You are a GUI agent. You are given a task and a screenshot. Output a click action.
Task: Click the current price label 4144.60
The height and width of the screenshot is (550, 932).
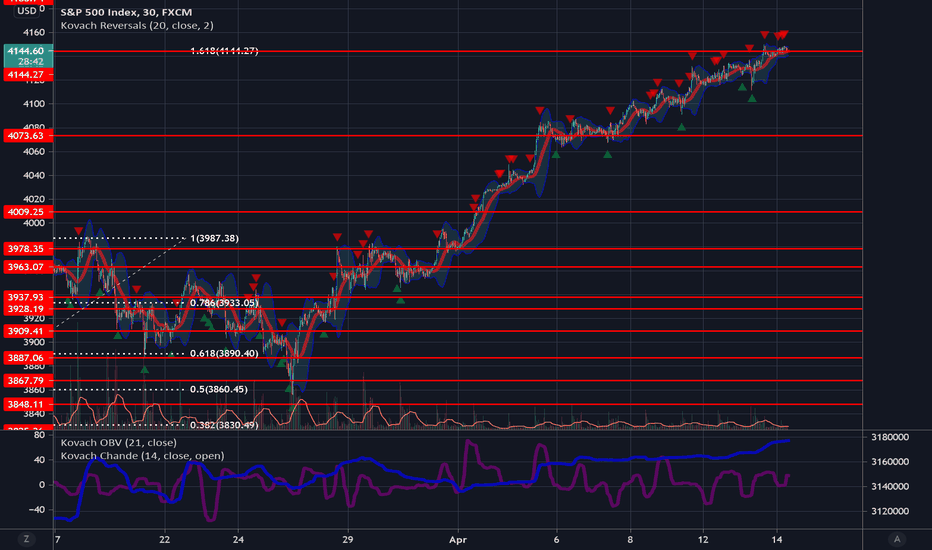[x=28, y=51]
